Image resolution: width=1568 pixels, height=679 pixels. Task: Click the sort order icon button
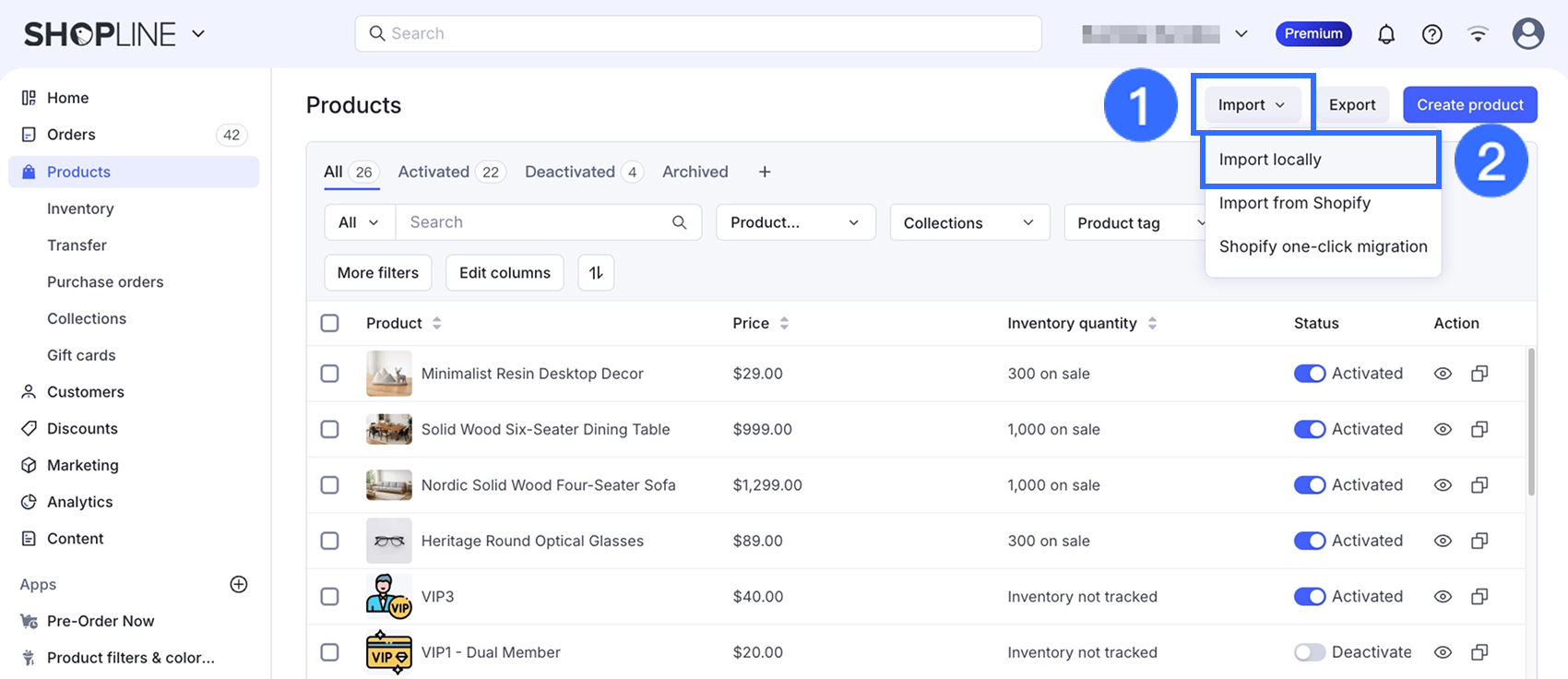tap(596, 273)
